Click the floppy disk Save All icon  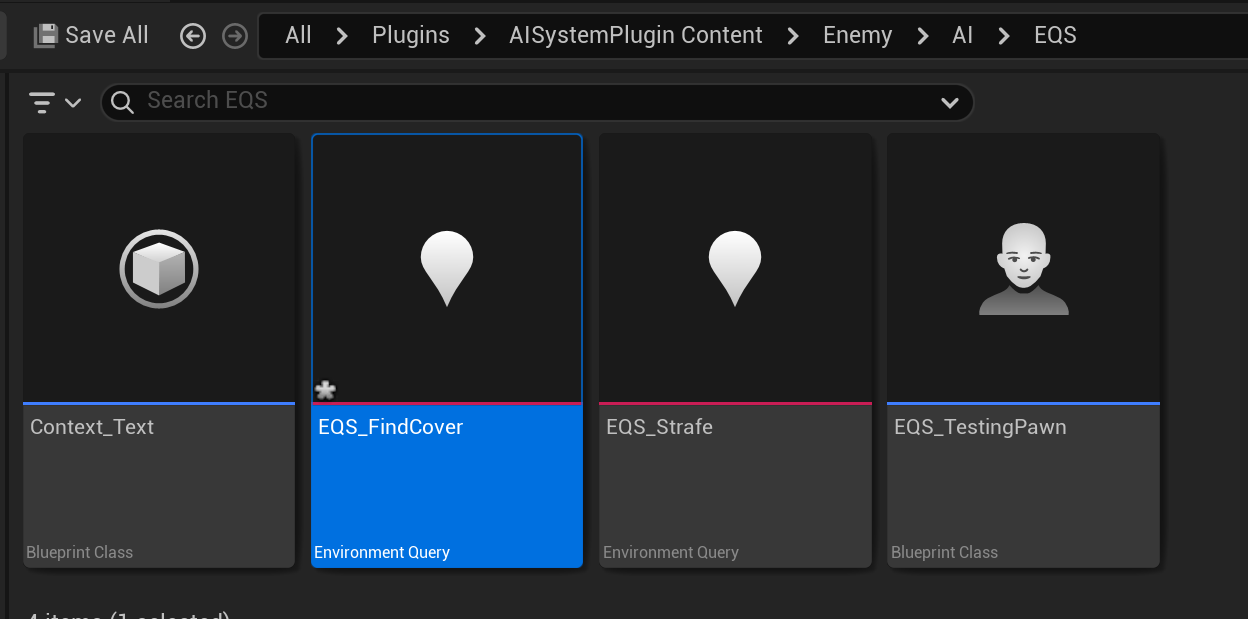pyautogui.click(x=46, y=36)
